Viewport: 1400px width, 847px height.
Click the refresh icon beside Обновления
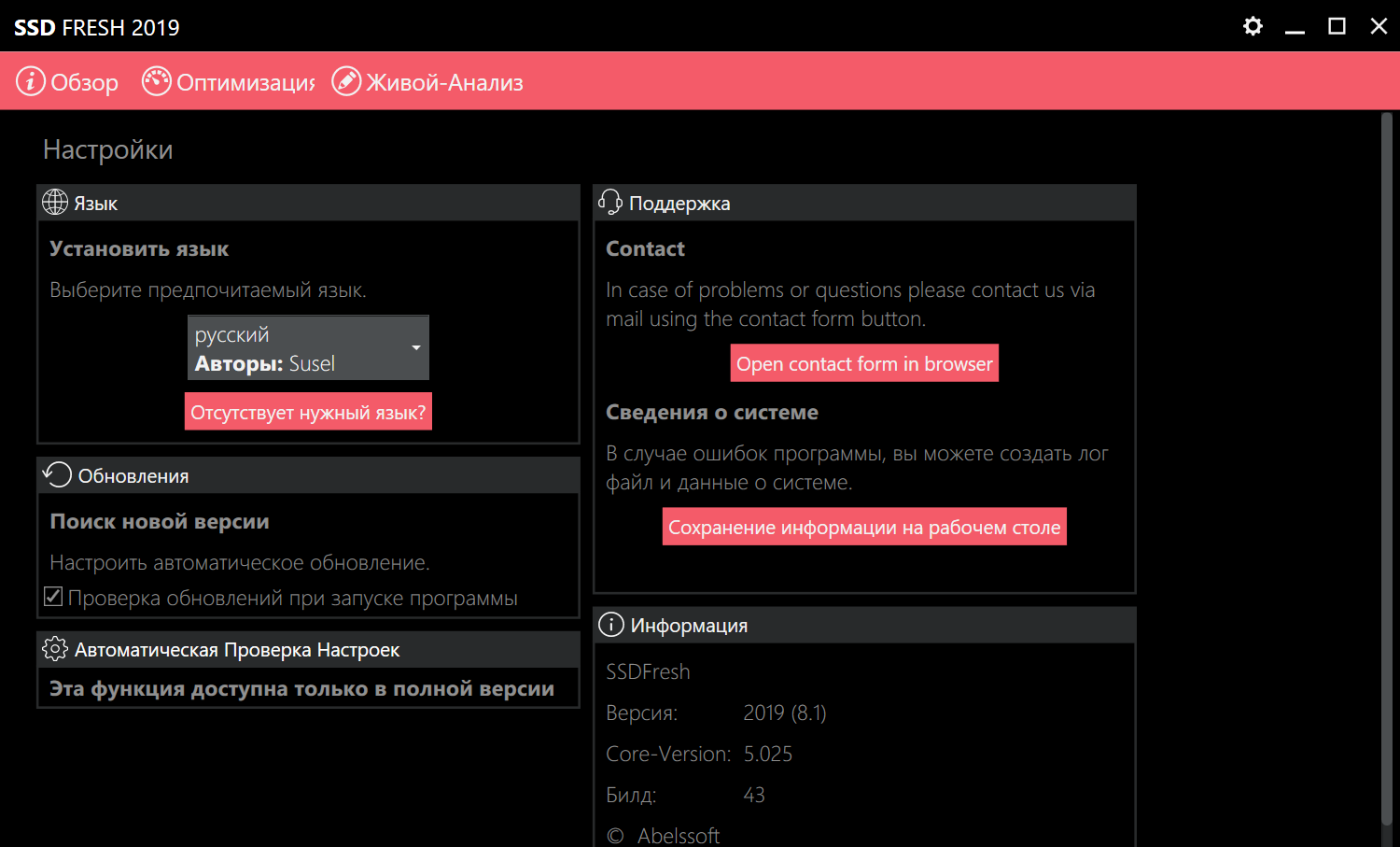point(57,474)
